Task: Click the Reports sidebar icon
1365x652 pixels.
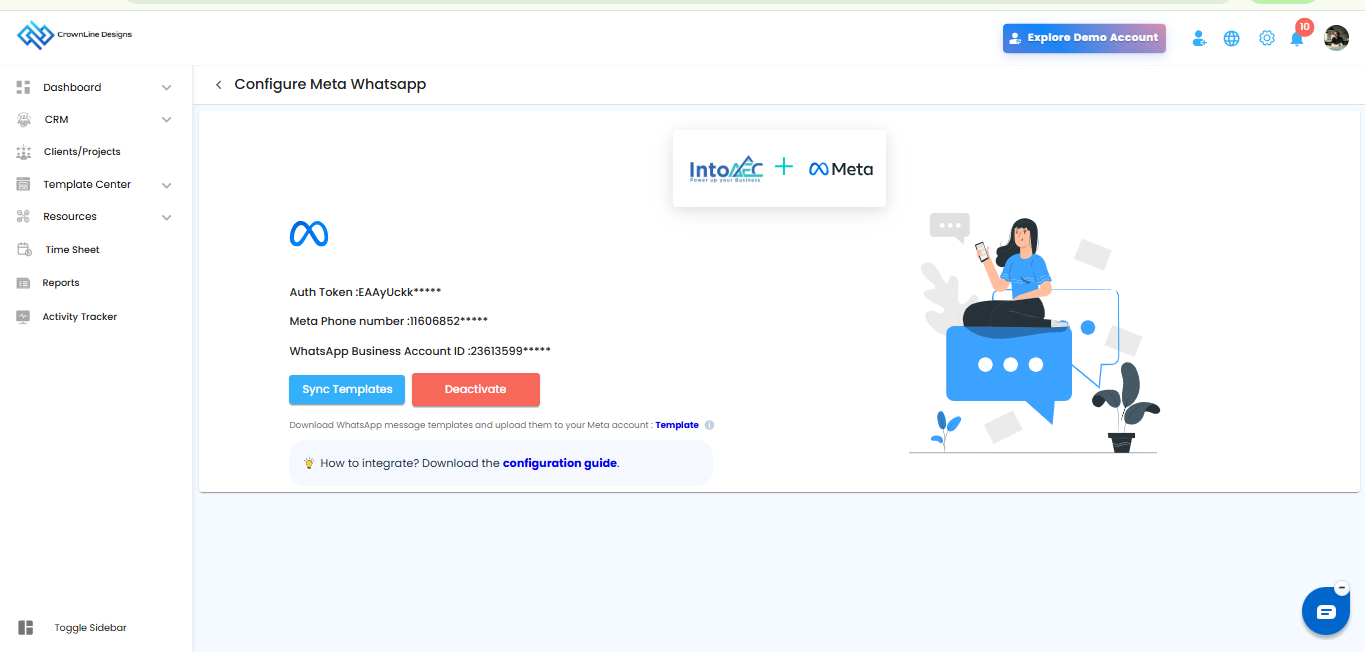Action: tap(24, 283)
